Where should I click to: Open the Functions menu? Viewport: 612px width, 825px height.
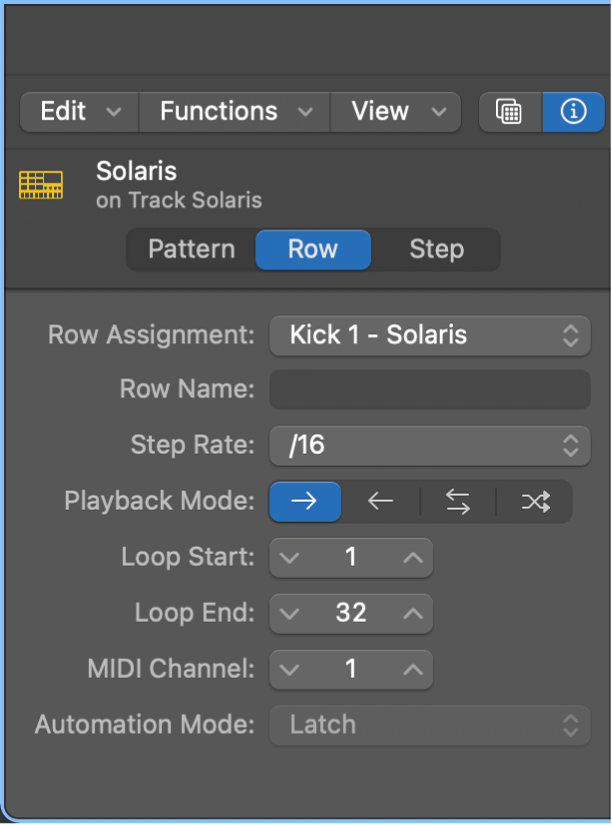(235, 112)
